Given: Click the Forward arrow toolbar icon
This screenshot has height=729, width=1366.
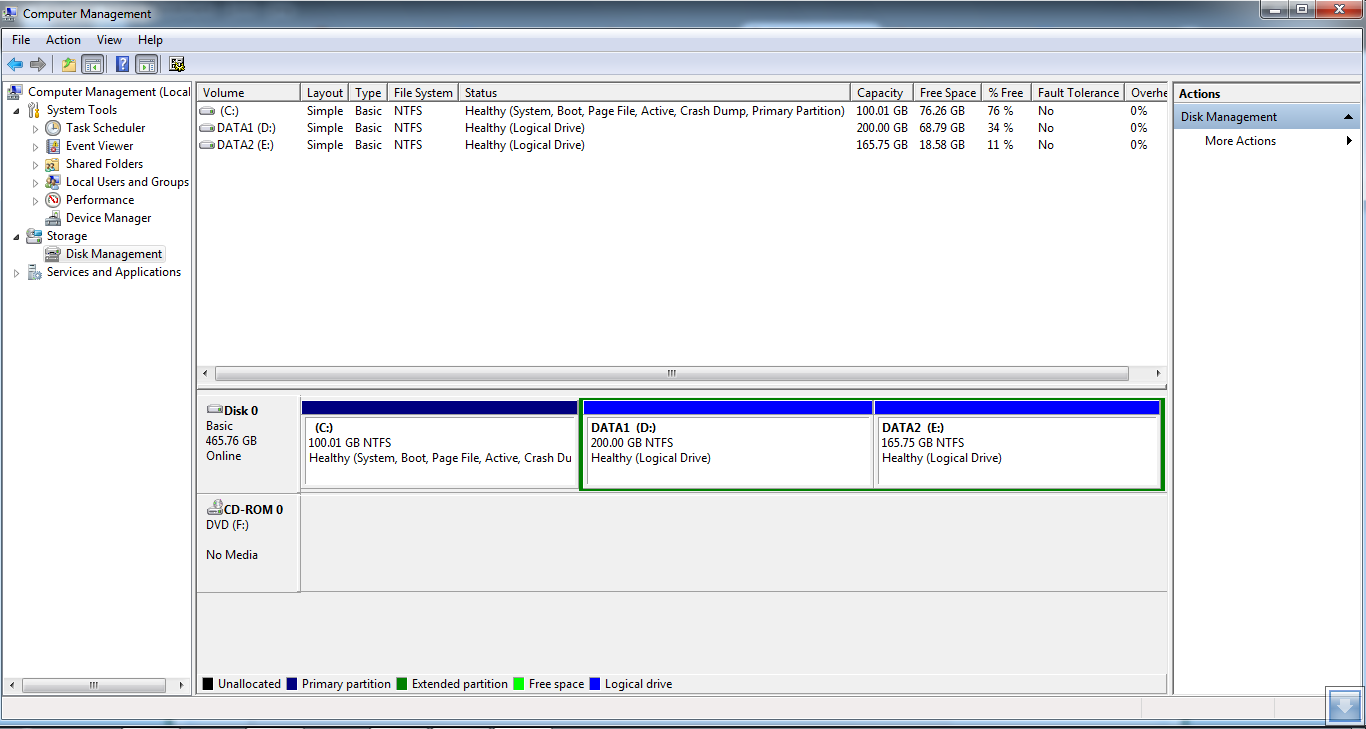Looking at the screenshot, I should [x=38, y=65].
